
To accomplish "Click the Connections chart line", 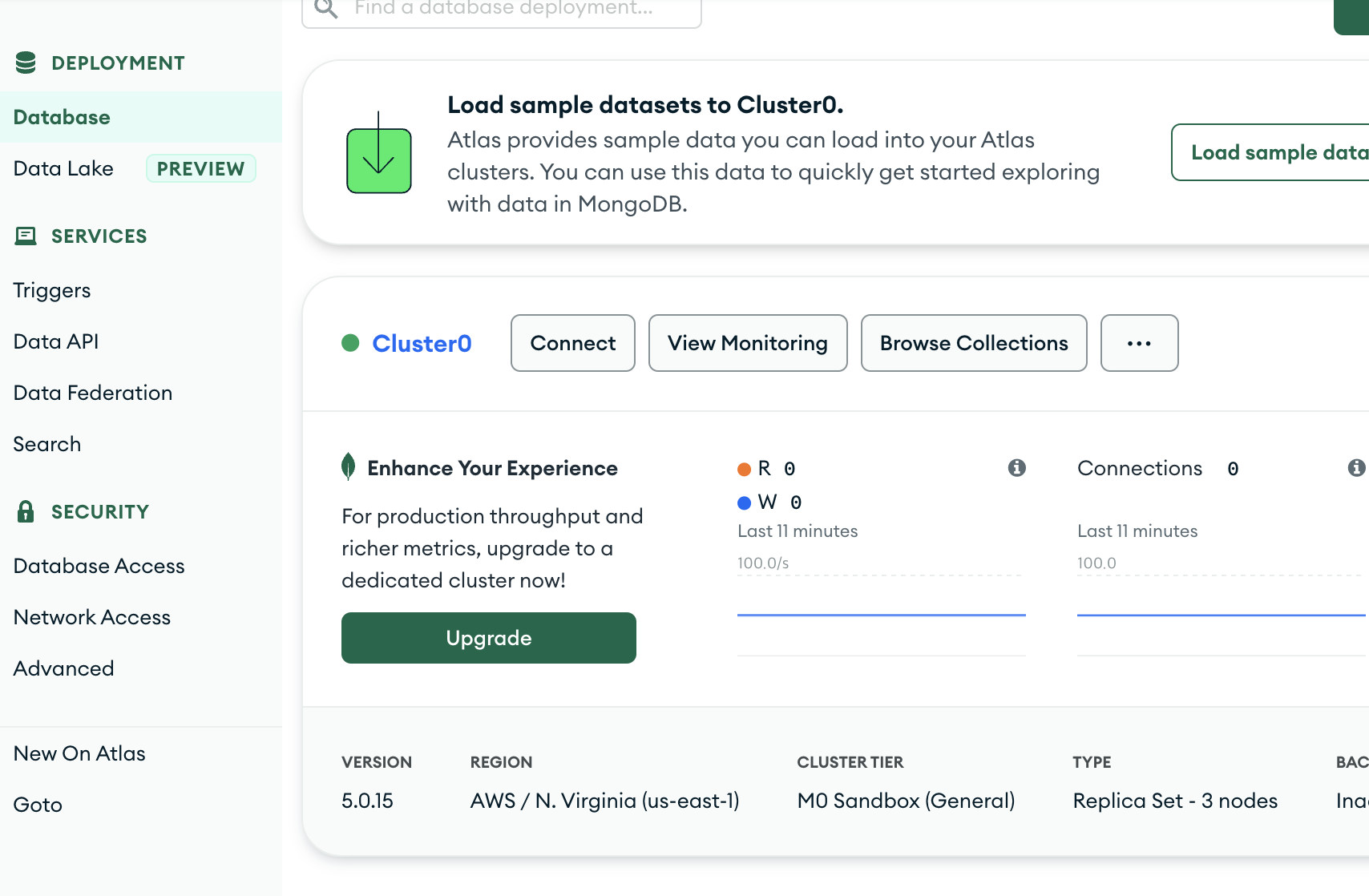I will point(1222,615).
